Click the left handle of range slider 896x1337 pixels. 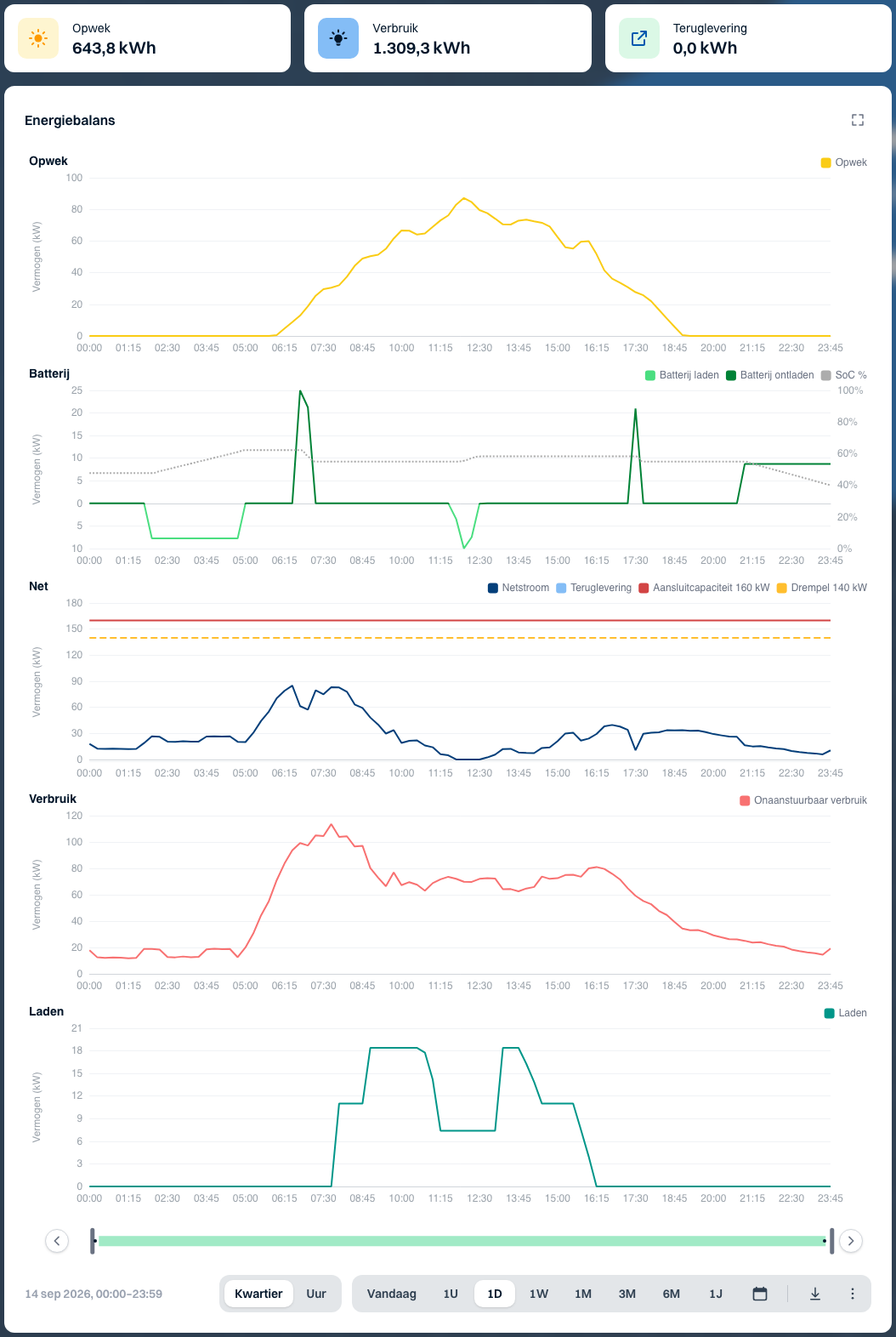(x=93, y=1241)
